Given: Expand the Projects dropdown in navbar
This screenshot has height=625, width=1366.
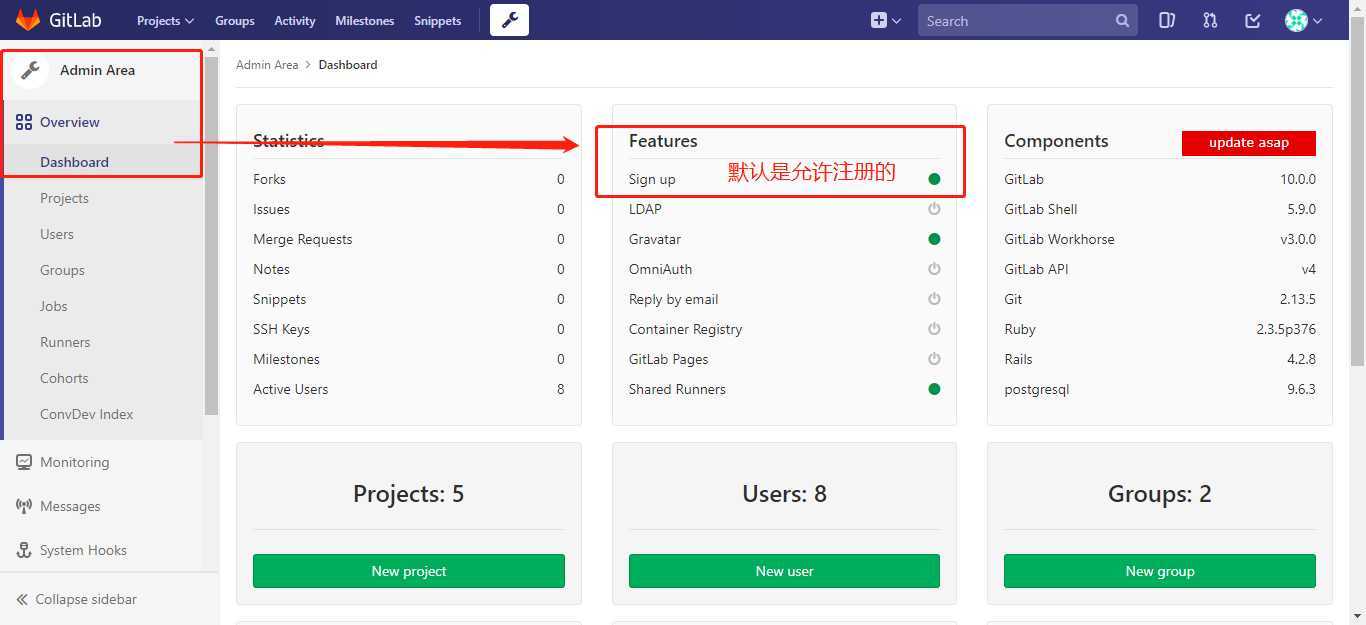Looking at the screenshot, I should (165, 20).
